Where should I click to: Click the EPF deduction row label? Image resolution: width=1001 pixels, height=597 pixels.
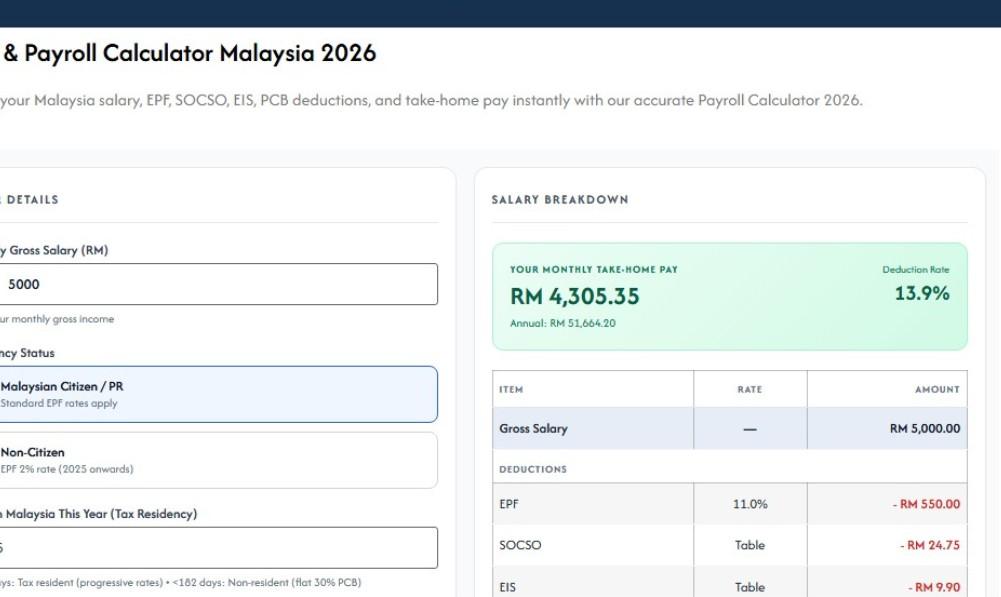click(x=509, y=504)
